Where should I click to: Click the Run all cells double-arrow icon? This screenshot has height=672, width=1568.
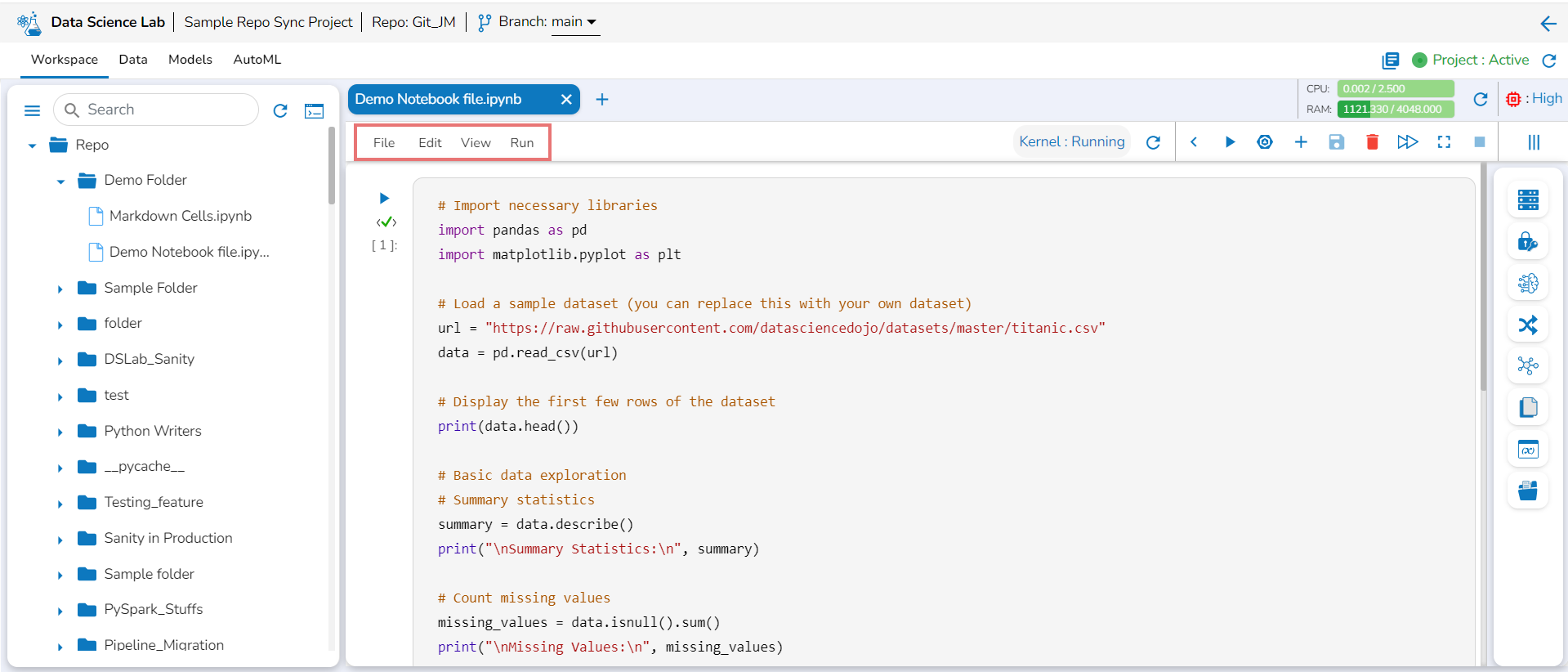pyautogui.click(x=1407, y=142)
